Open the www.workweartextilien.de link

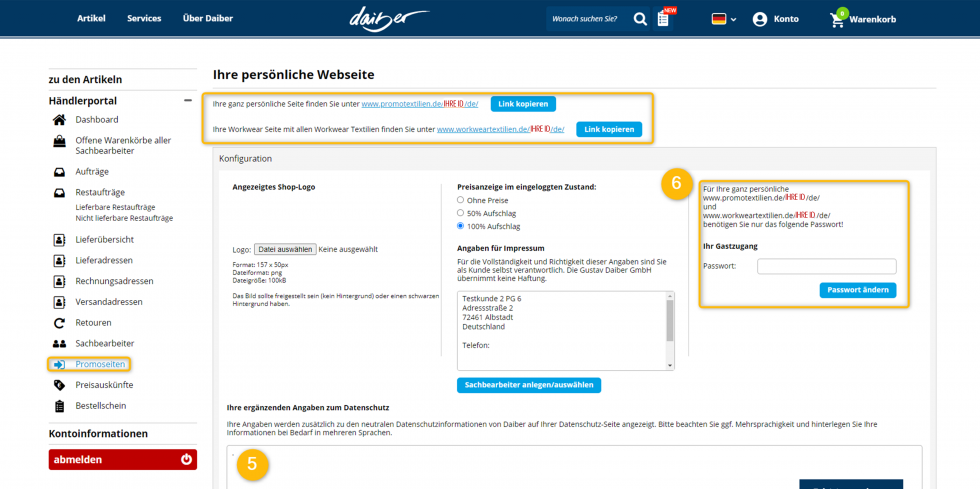[x=501, y=129]
